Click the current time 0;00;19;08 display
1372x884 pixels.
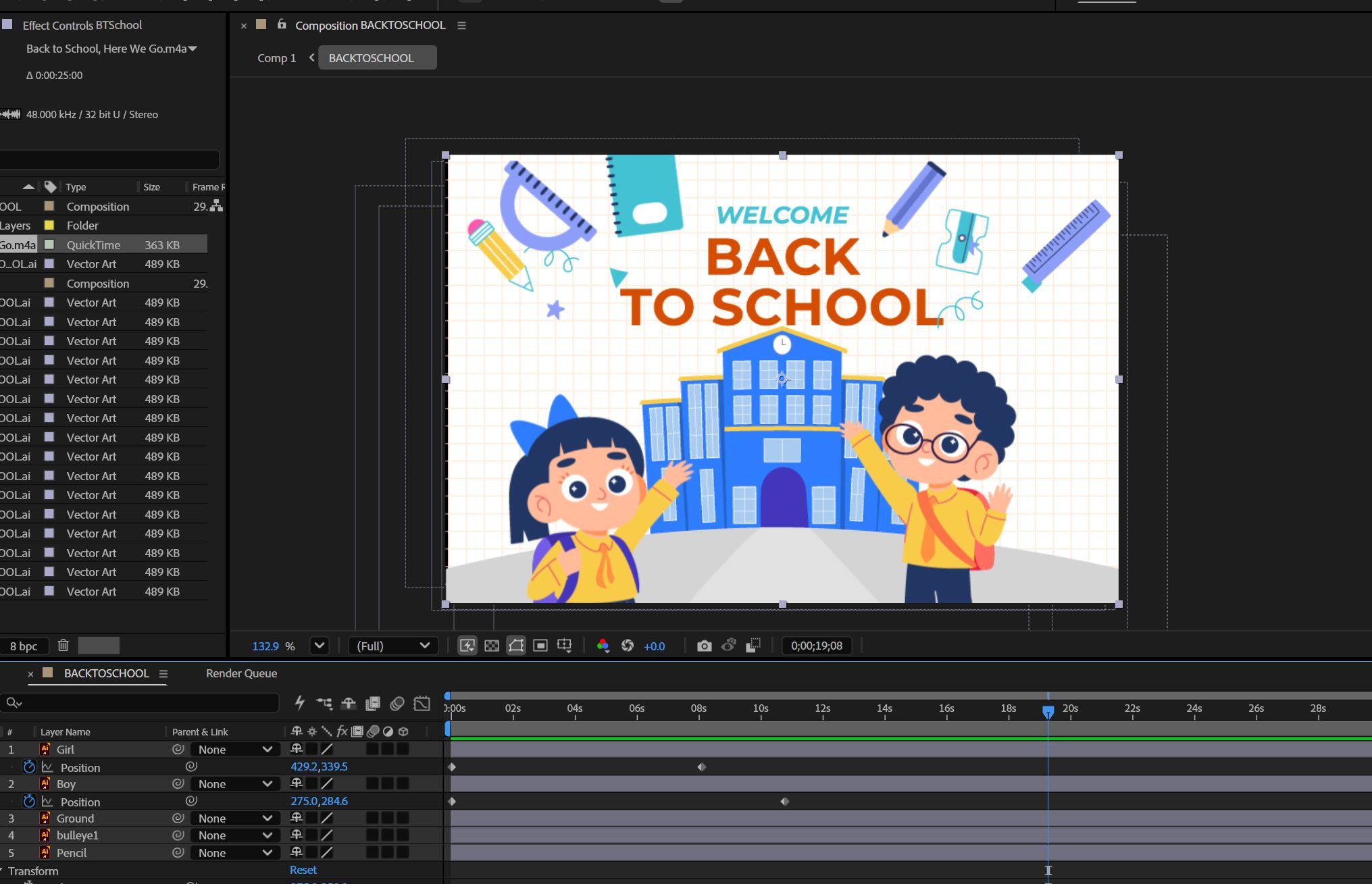coord(817,646)
